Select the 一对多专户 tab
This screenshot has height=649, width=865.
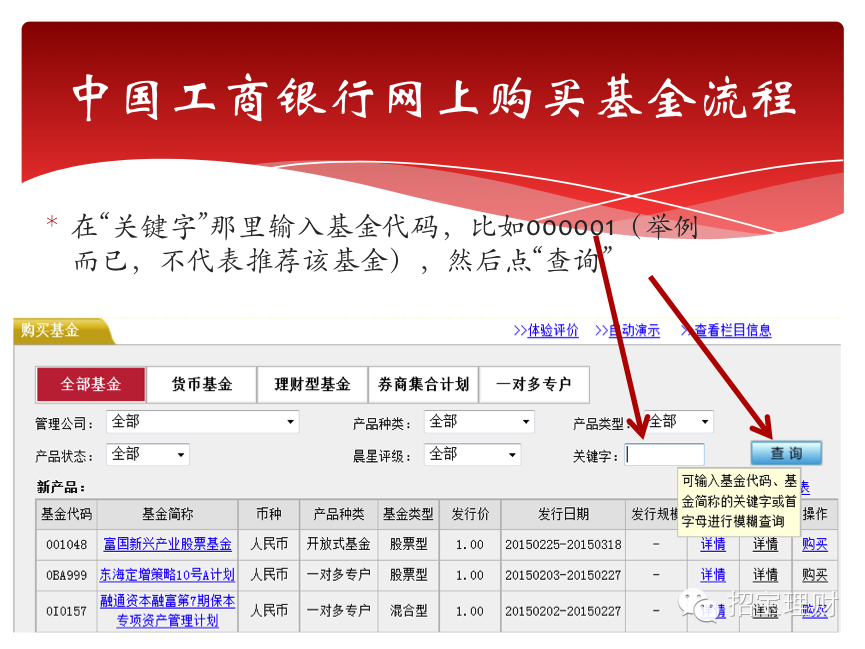pyautogui.click(x=534, y=384)
